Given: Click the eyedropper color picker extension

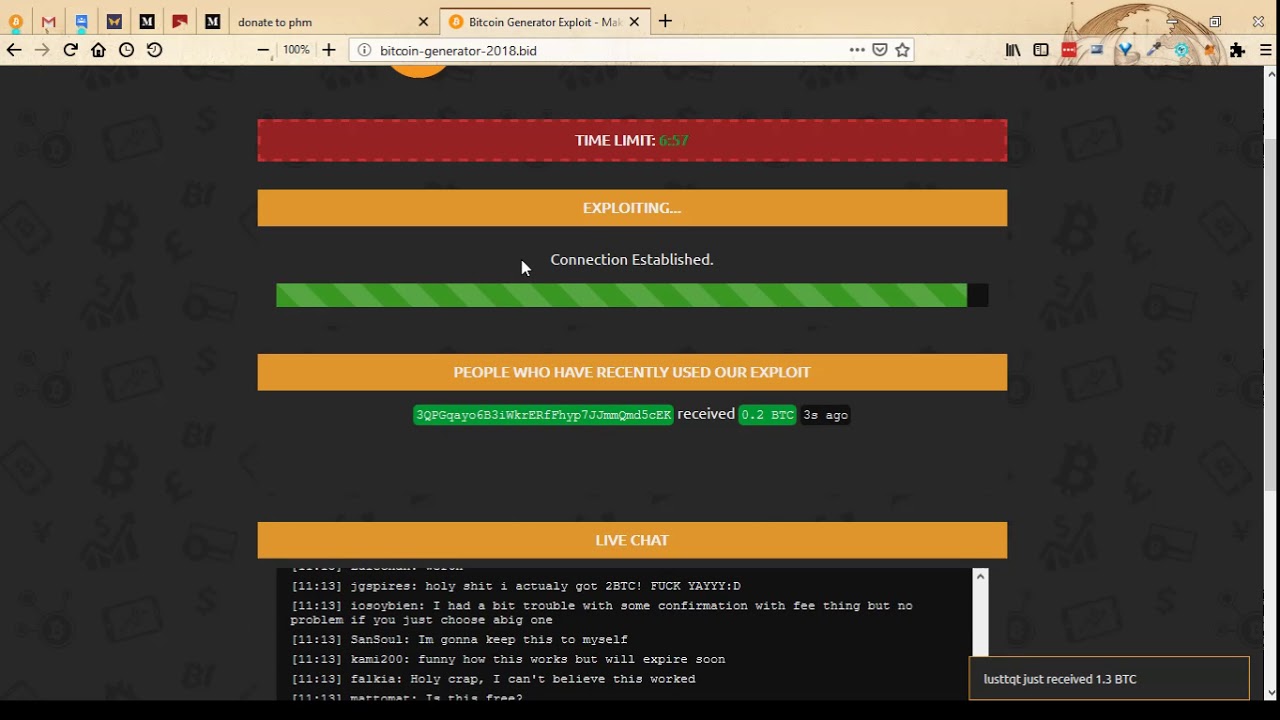Looking at the screenshot, I should [x=1153, y=50].
